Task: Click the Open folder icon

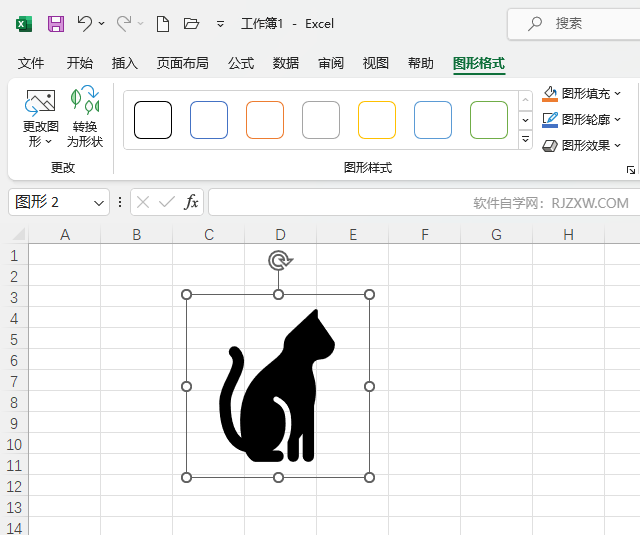Action: [192, 23]
